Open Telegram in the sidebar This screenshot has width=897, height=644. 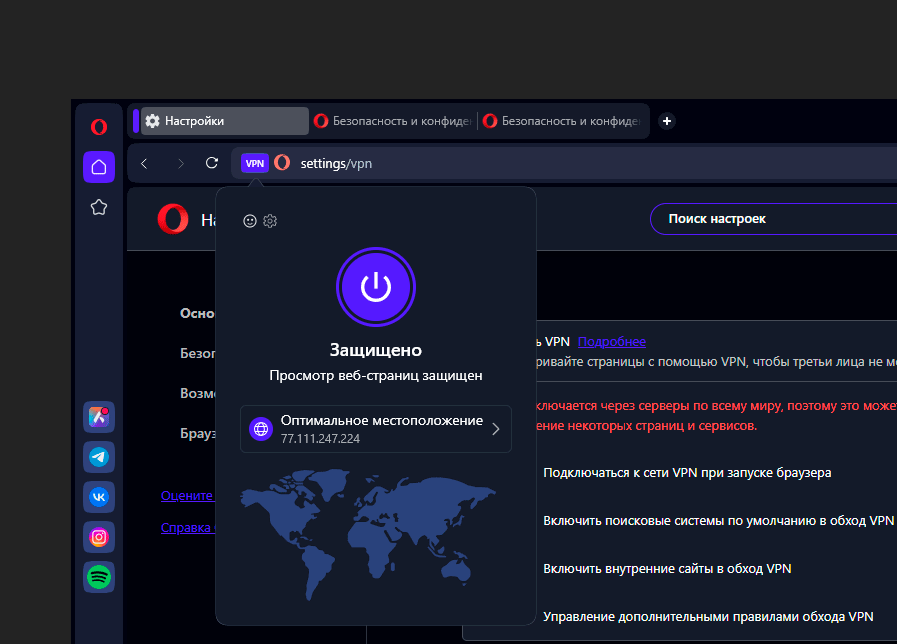tap(99, 457)
